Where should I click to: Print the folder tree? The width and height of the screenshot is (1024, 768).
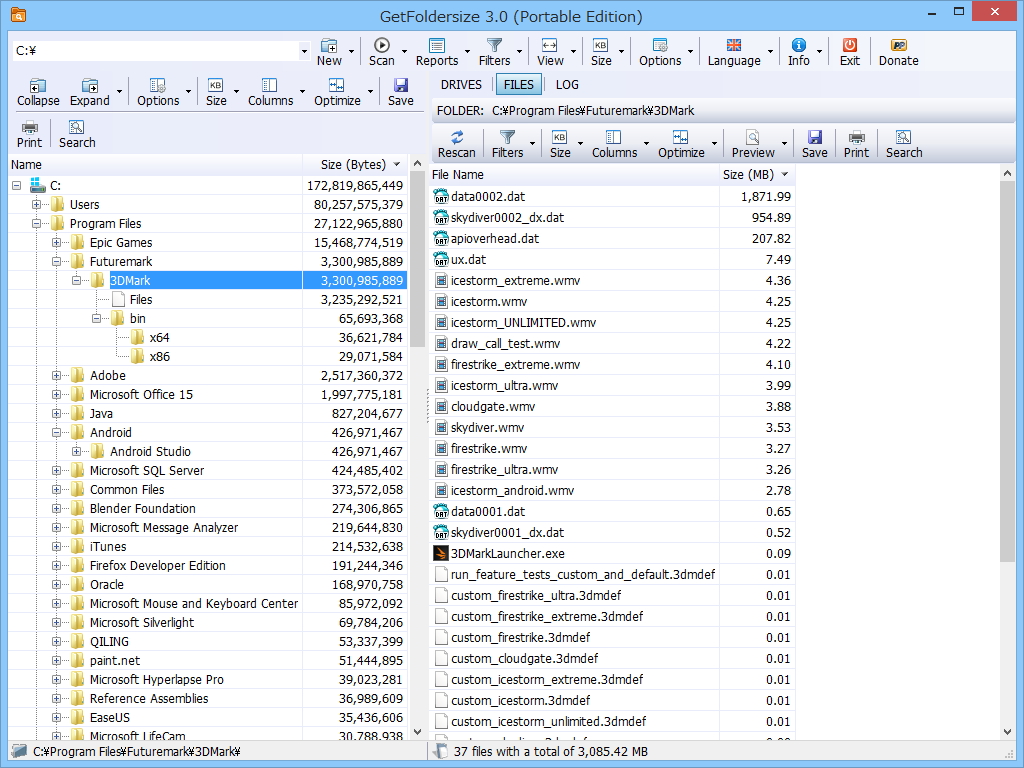point(29,134)
